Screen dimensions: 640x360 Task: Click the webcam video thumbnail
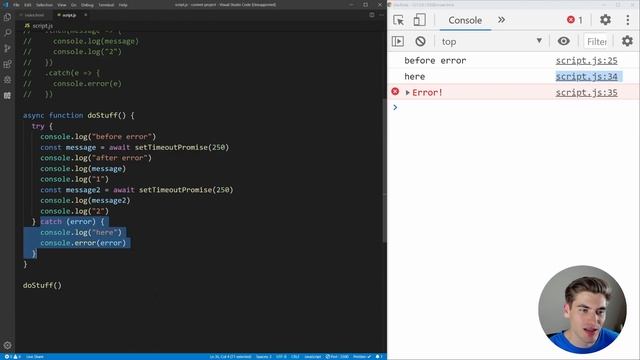pos(582,309)
